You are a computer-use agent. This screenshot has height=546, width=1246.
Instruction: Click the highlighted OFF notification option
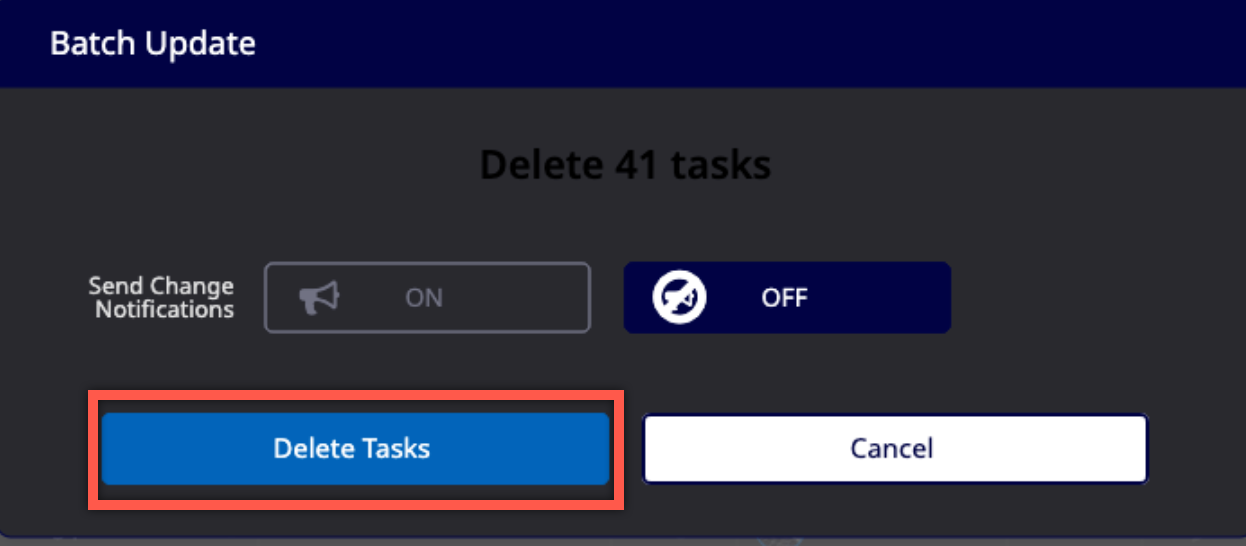[787, 297]
